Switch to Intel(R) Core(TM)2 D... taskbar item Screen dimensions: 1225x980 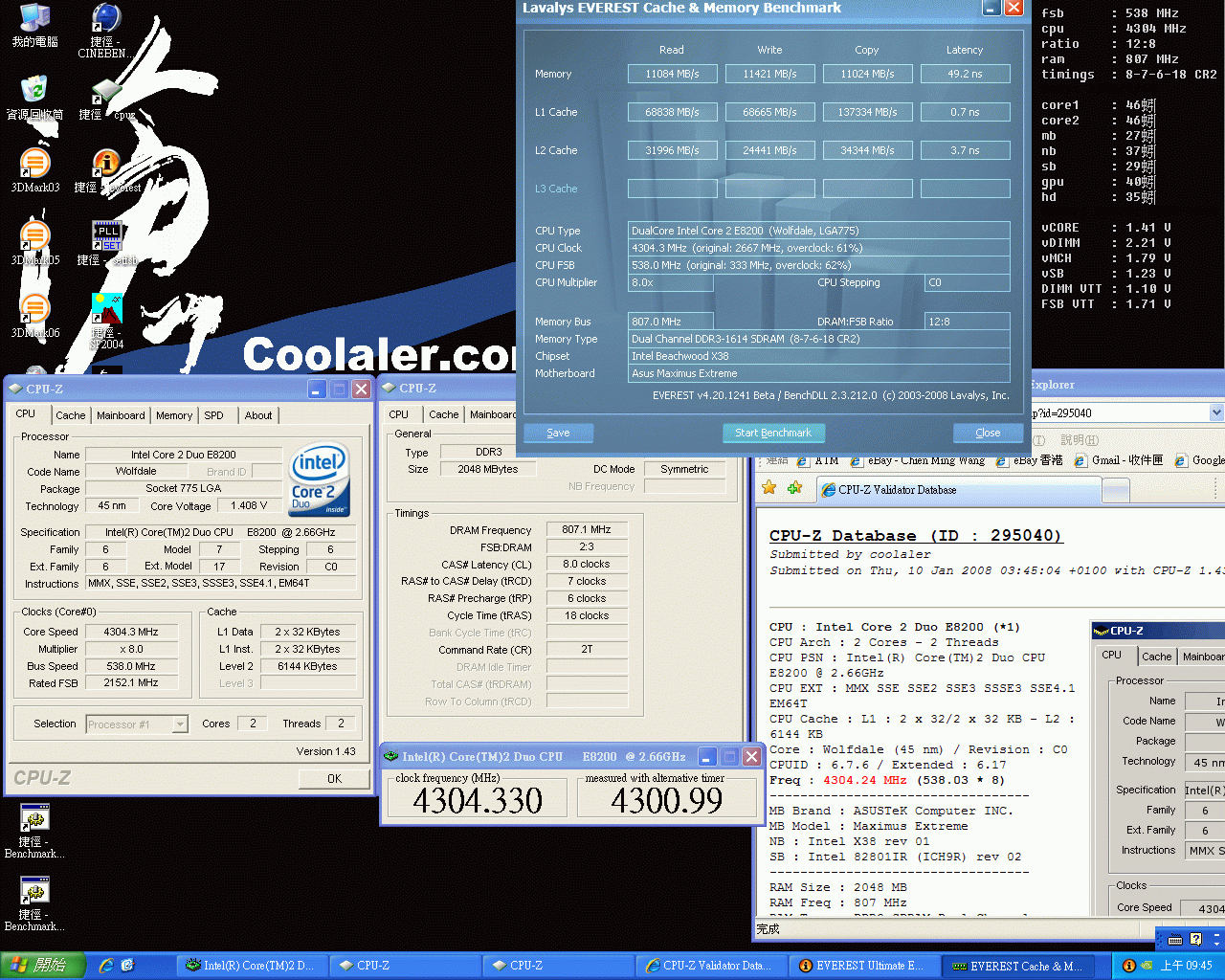click(252, 966)
